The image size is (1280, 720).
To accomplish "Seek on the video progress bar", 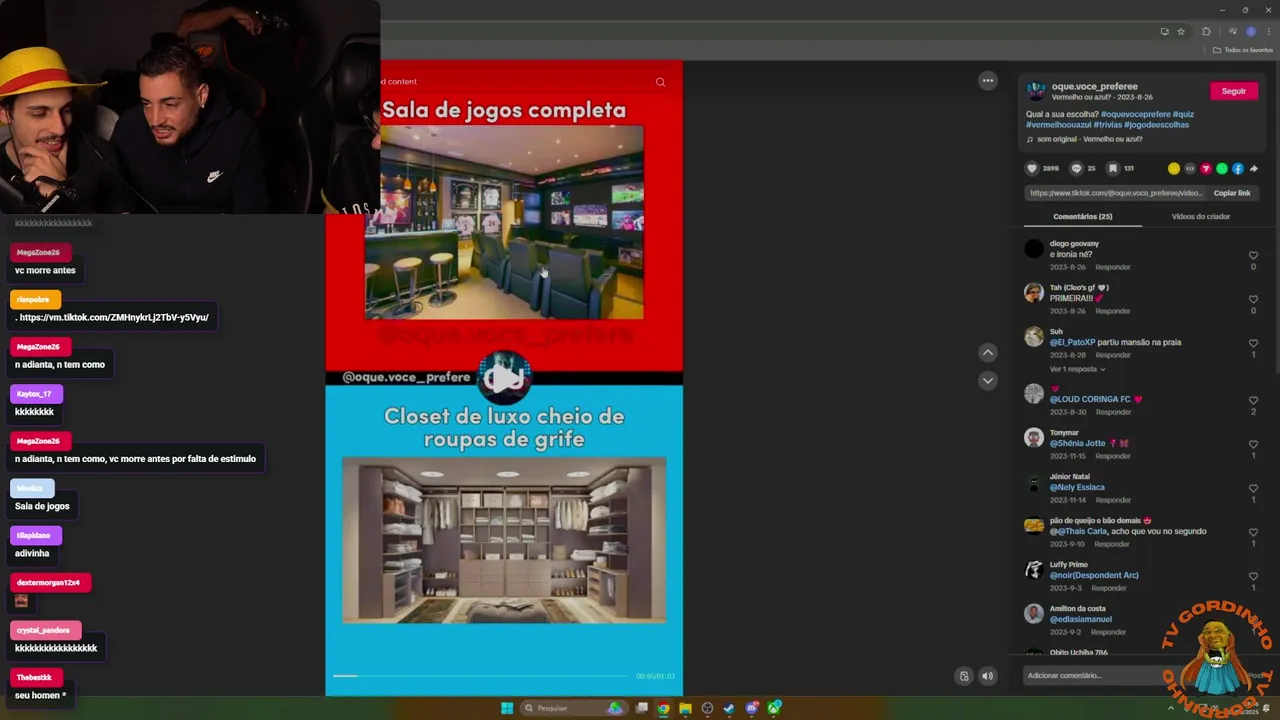I will tap(480, 676).
